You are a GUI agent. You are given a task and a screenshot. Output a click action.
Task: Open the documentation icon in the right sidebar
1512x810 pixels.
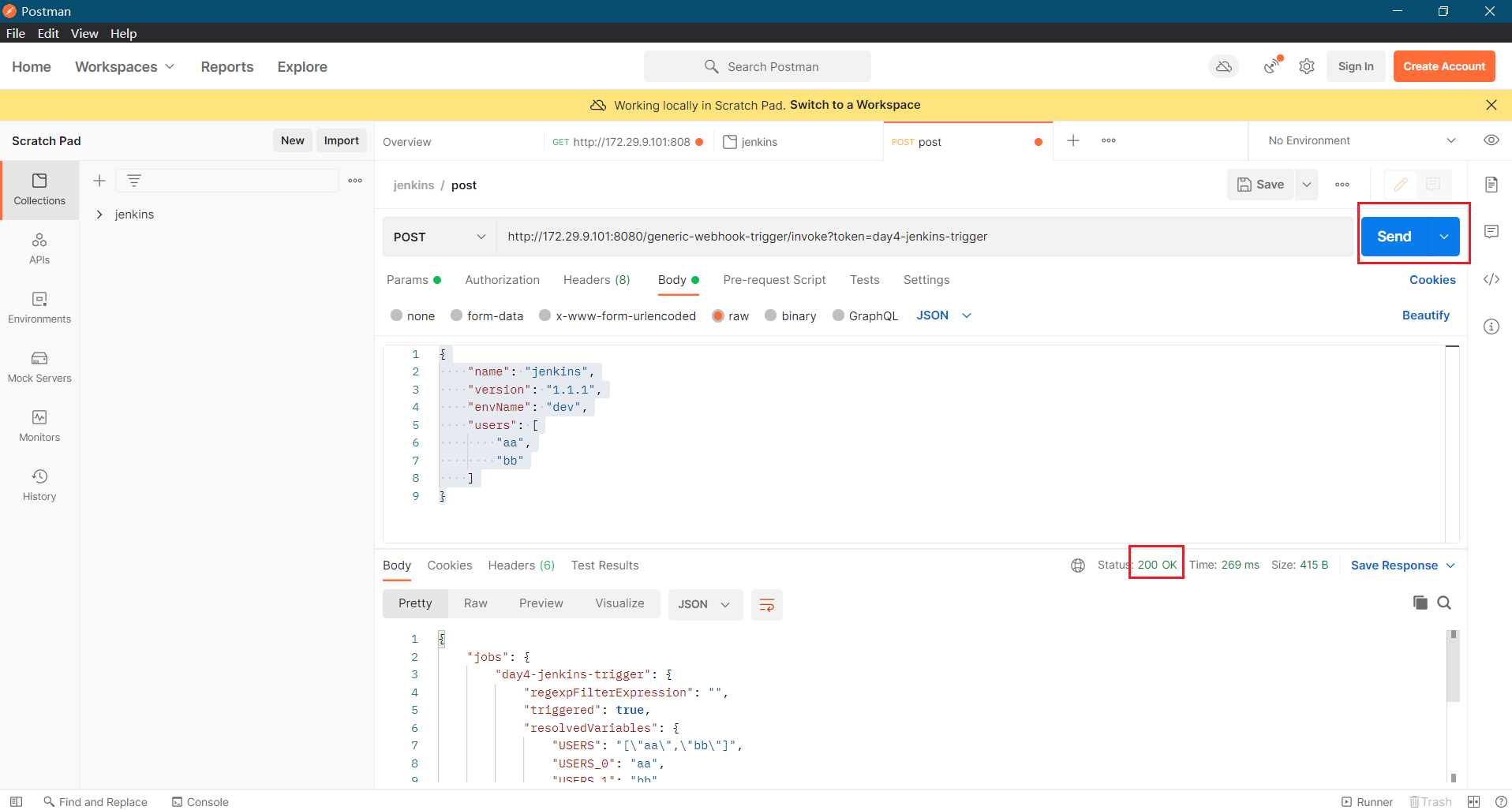(1491, 185)
